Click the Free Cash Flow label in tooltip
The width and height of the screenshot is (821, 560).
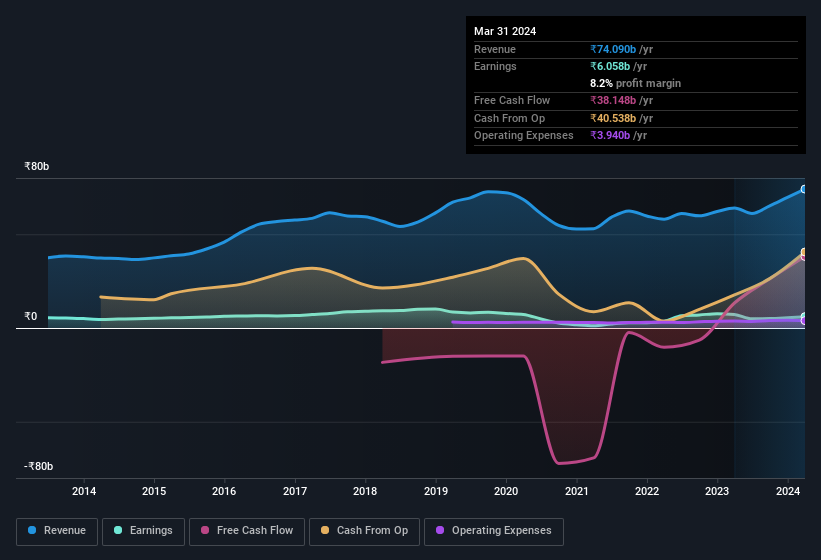coord(512,100)
